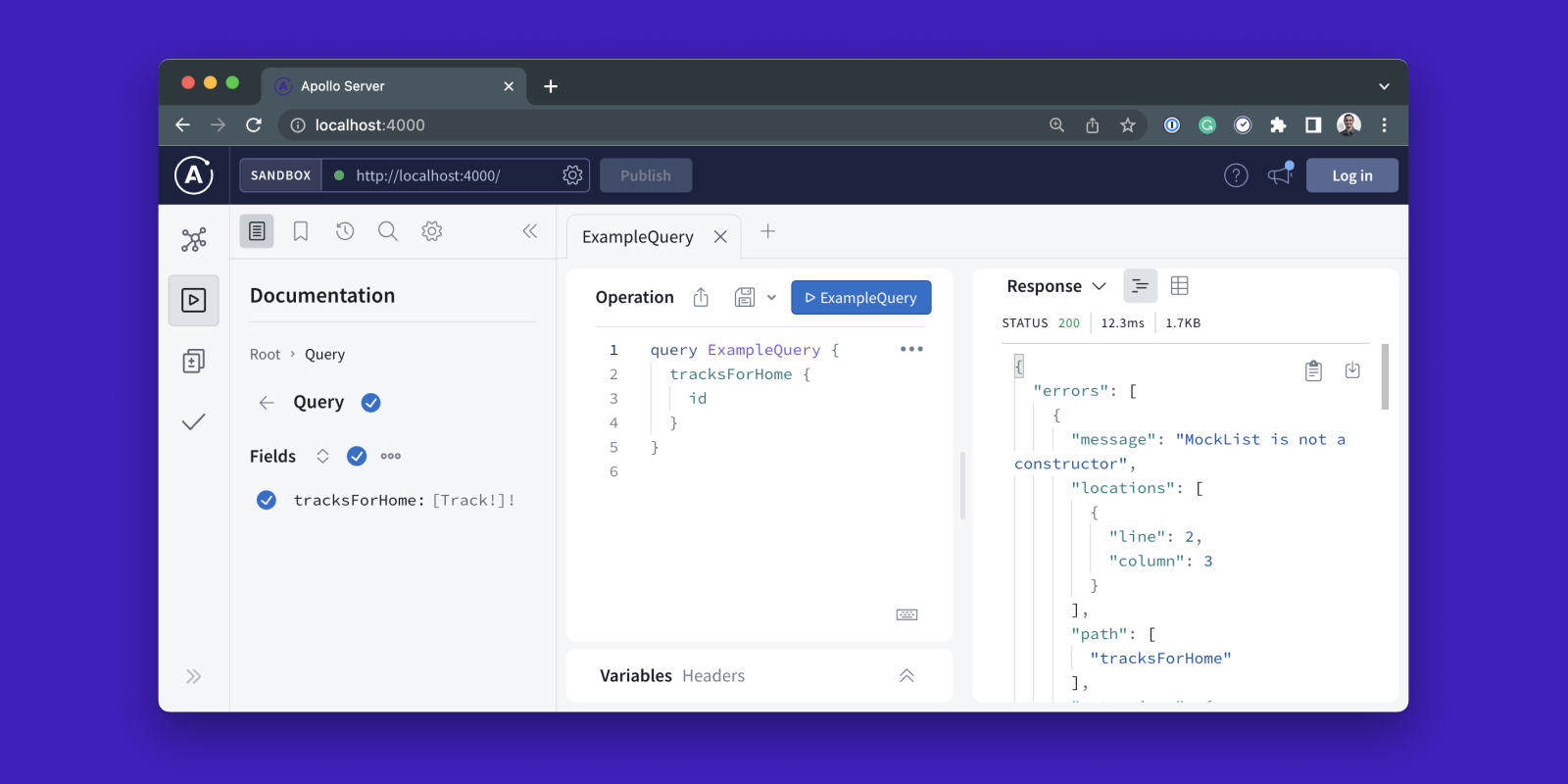This screenshot has height=784, width=1568.
Task: Open the Explorer settings gear icon
Action: (x=432, y=231)
